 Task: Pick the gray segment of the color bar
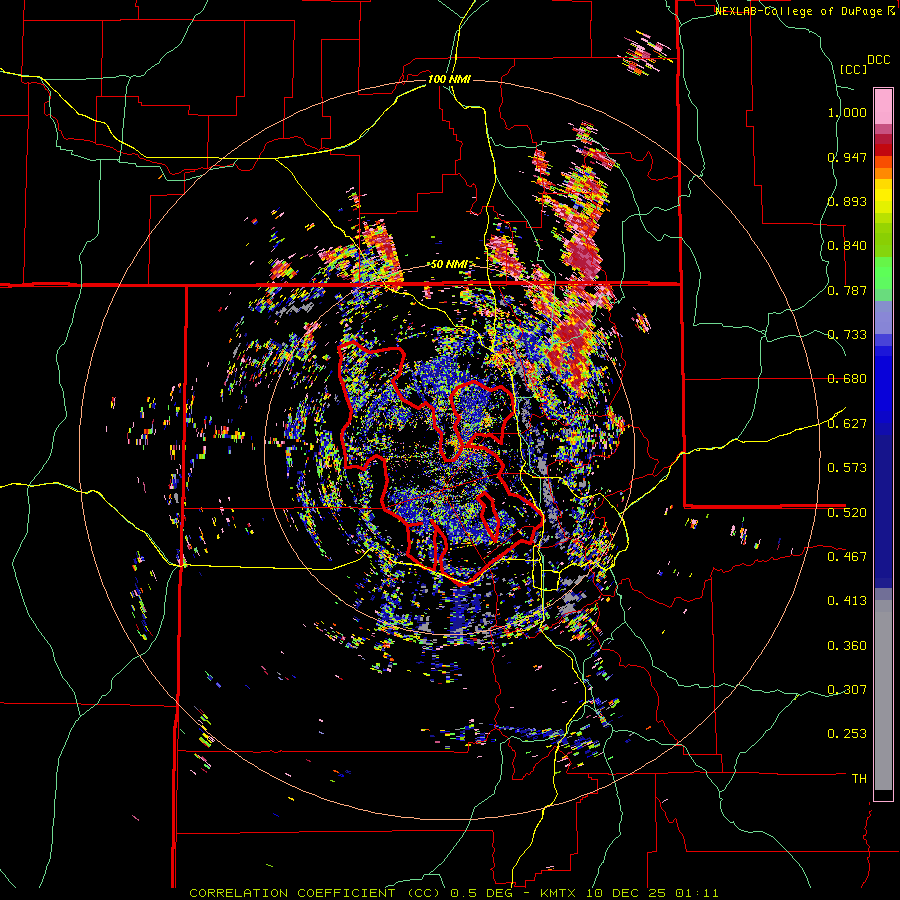[883, 695]
